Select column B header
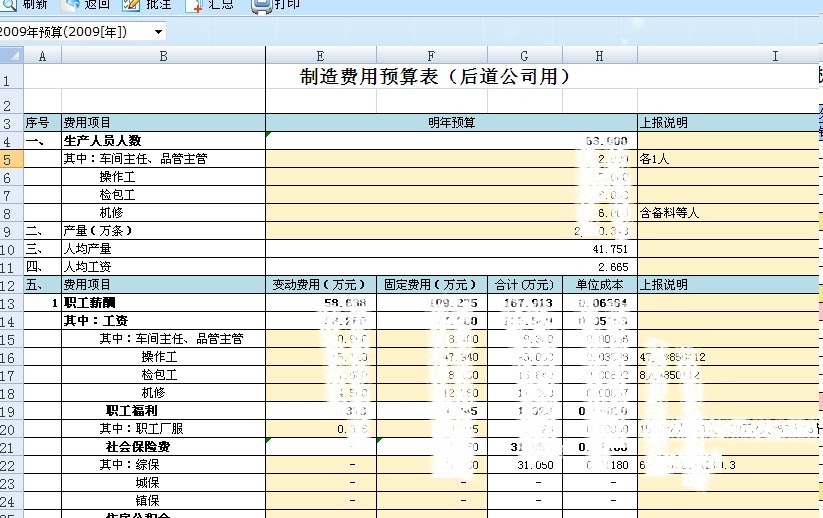Screen dimensions: 823x518 (163, 56)
